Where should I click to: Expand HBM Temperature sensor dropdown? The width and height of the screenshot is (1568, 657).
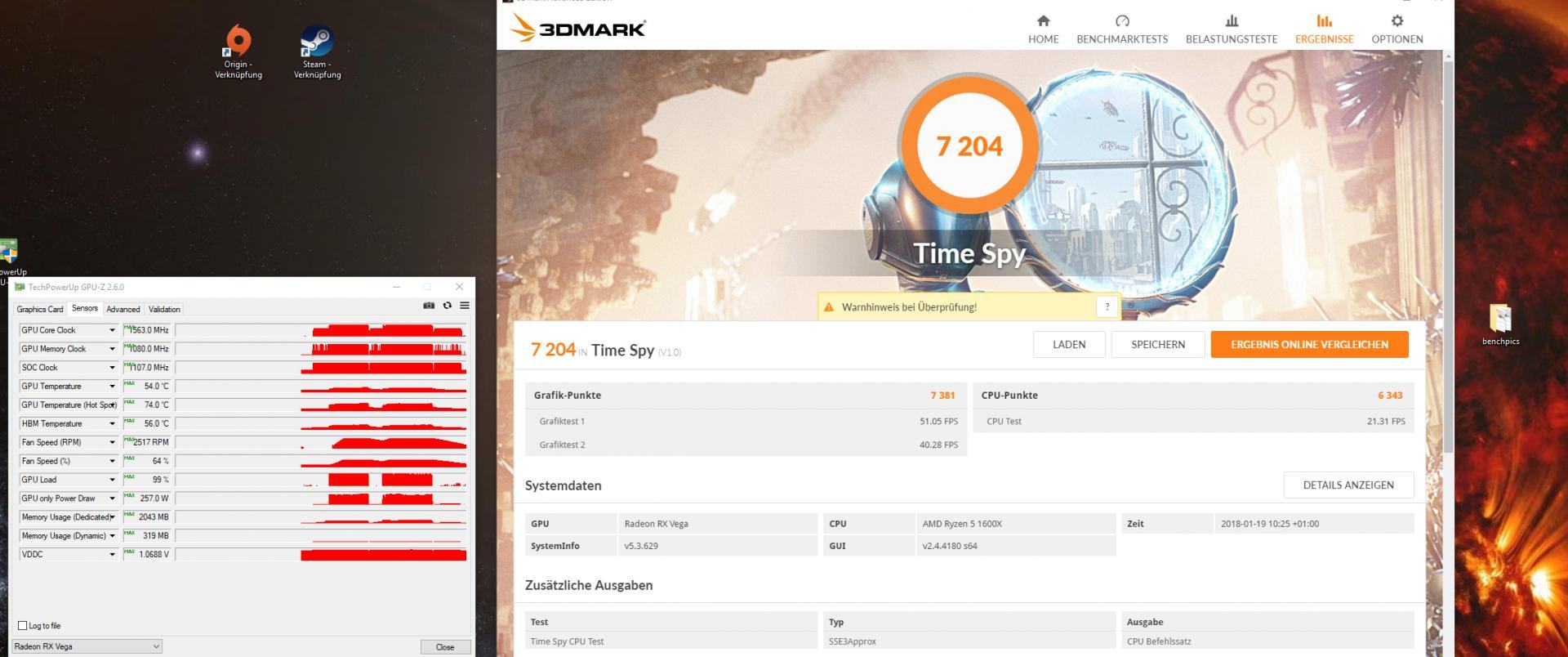113,424
